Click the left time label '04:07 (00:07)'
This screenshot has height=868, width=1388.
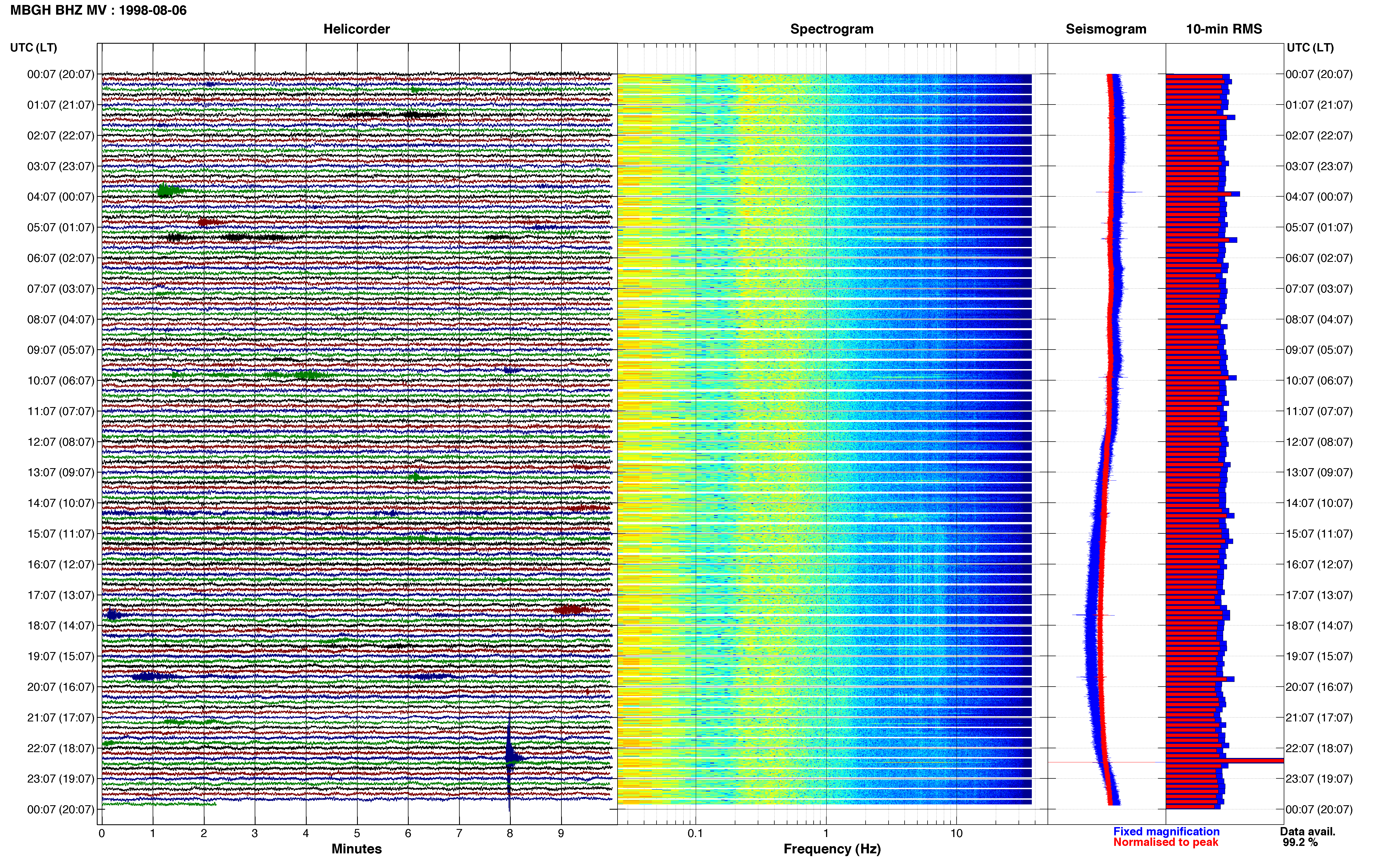[60, 196]
